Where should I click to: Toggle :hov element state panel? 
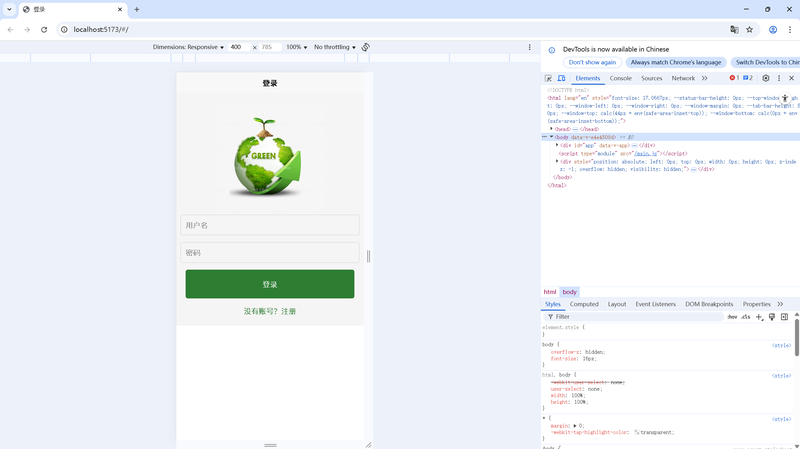pyautogui.click(x=732, y=317)
